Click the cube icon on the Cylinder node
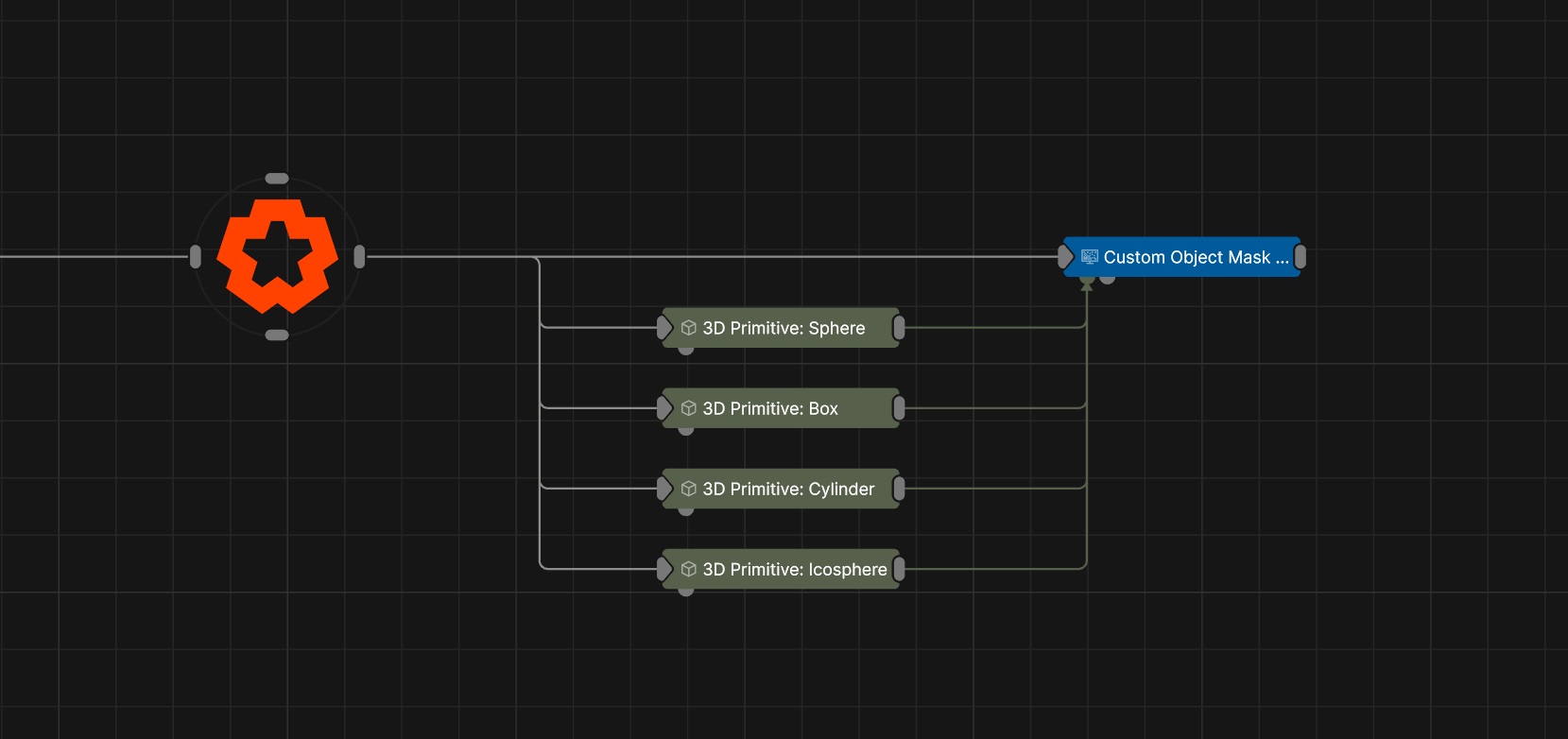Image resolution: width=1568 pixels, height=739 pixels. click(x=689, y=489)
